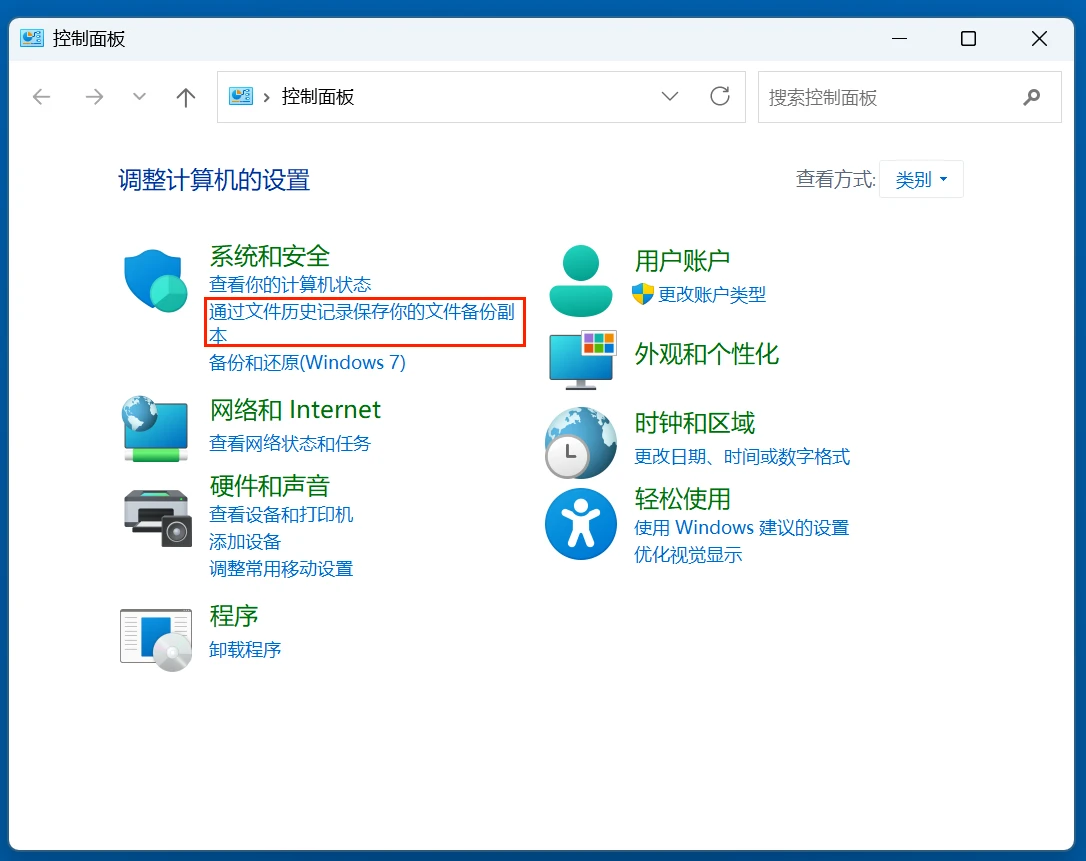Viewport: 1086px width, 861px height.
Task: Click the 轻松使用 accessibility icon
Action: pyautogui.click(x=580, y=524)
